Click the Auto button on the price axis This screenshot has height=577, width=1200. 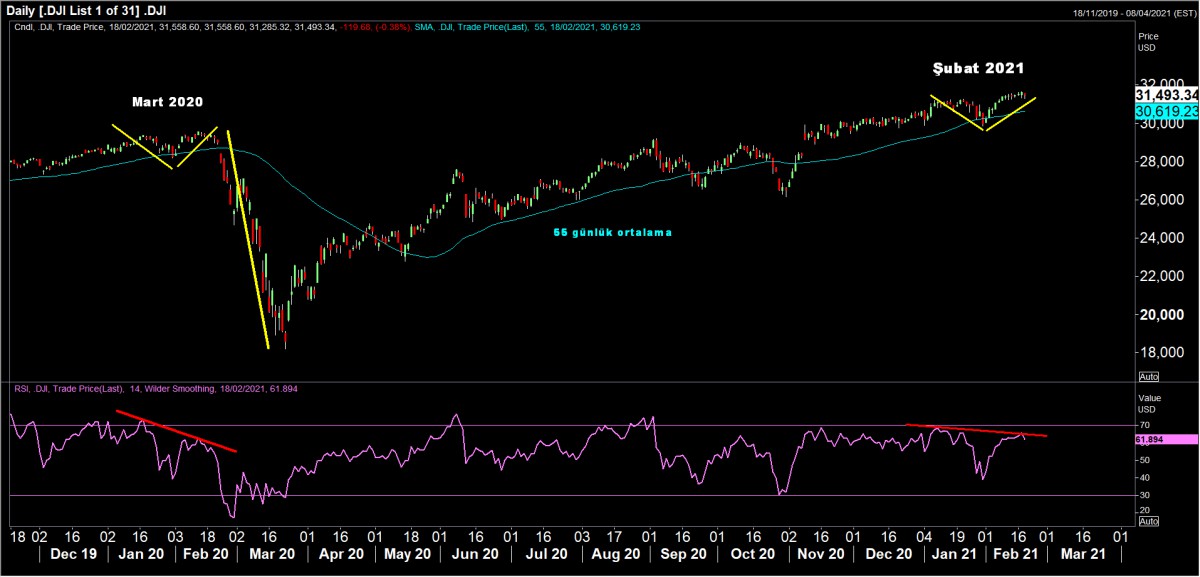click(1149, 376)
